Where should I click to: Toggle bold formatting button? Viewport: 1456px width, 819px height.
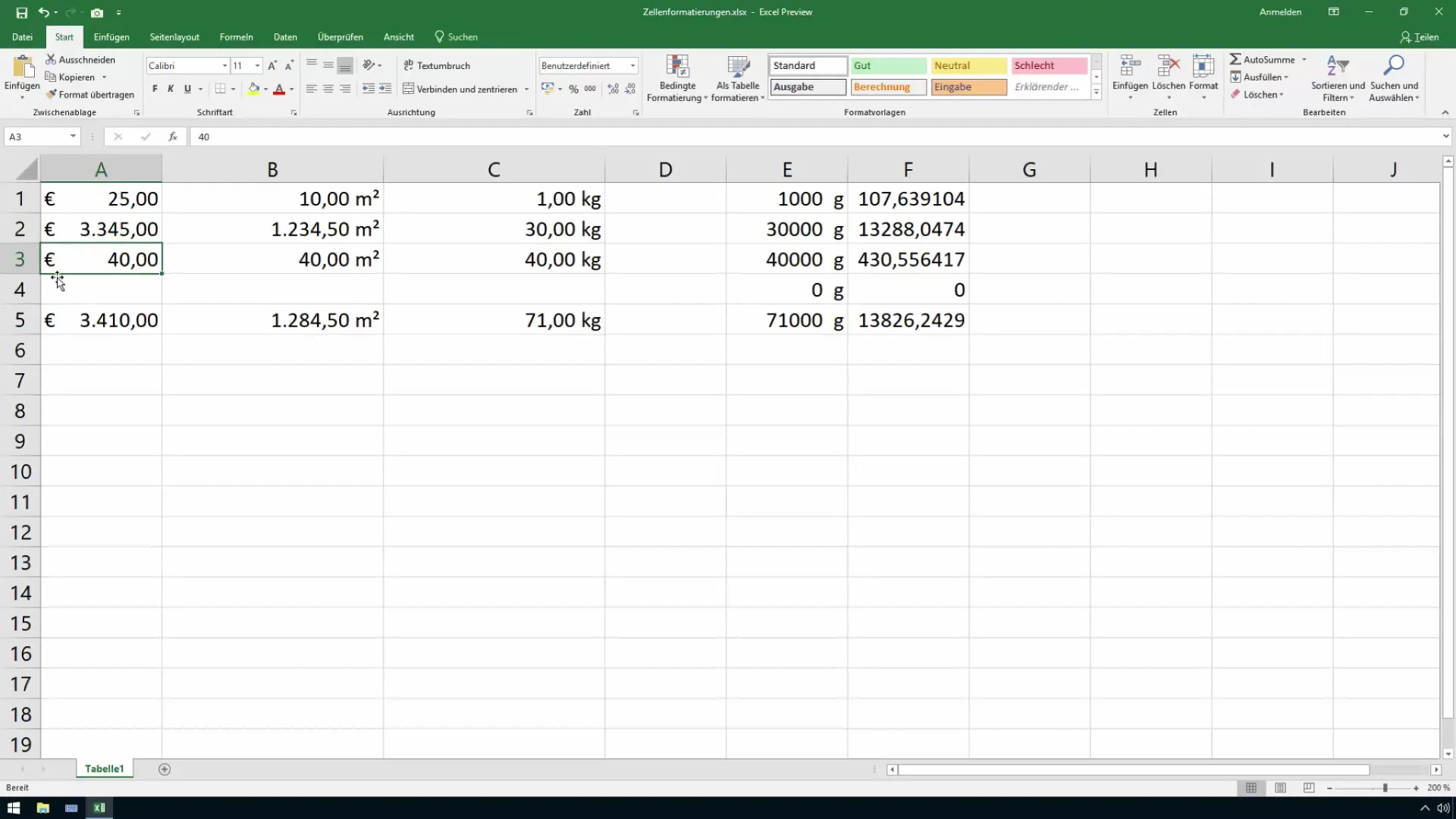click(155, 89)
